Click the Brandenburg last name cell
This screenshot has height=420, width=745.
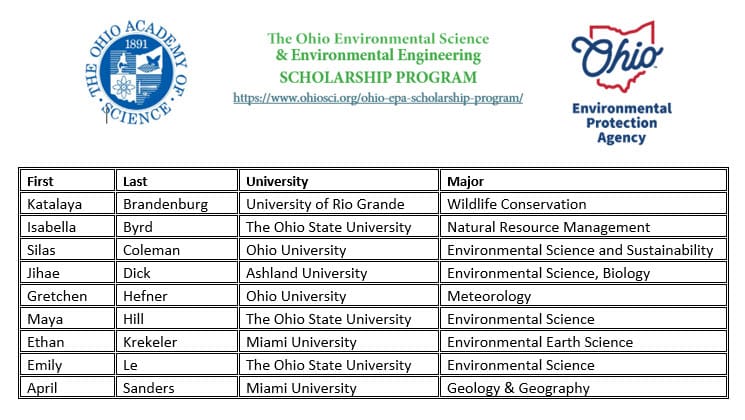pos(177,204)
